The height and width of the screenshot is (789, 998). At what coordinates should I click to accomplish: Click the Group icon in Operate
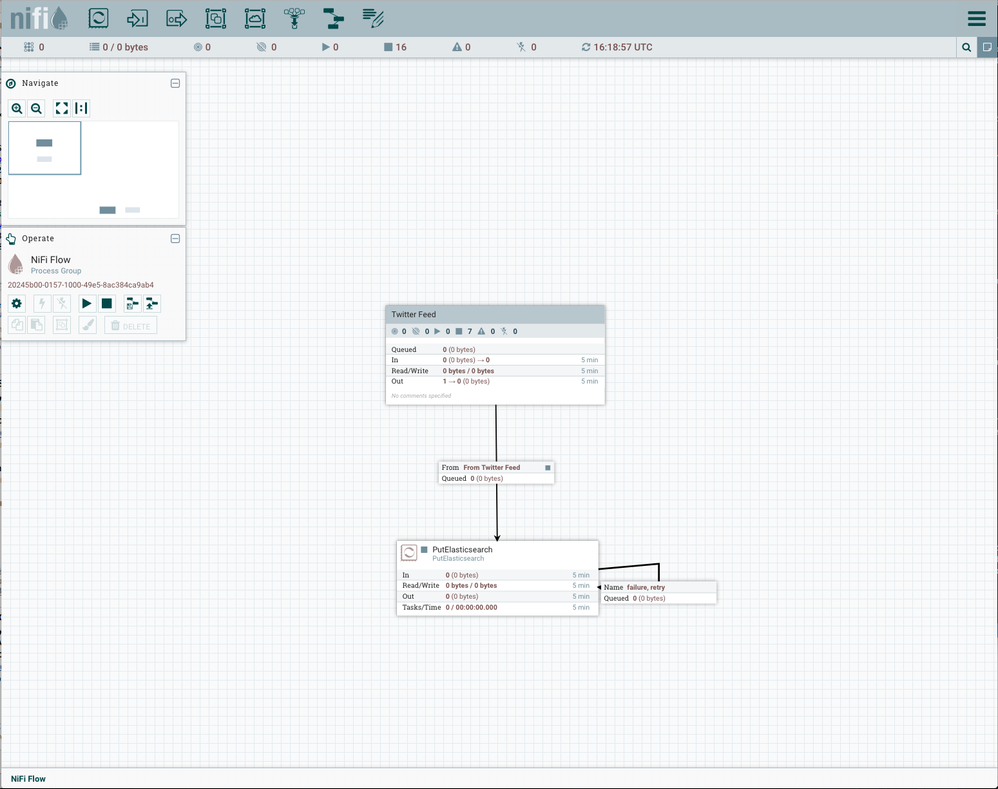coord(62,325)
